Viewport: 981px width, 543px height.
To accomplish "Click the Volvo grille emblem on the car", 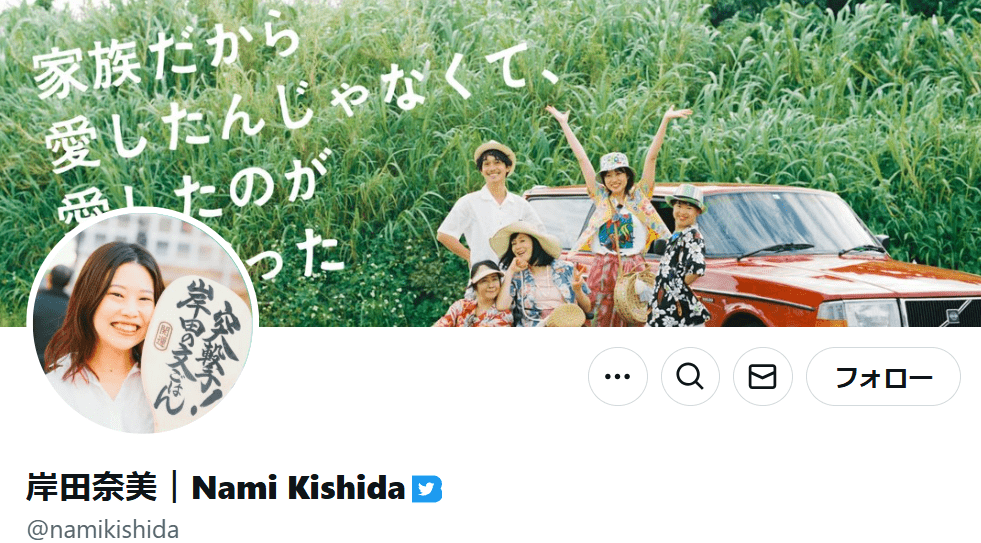I will point(952,315).
